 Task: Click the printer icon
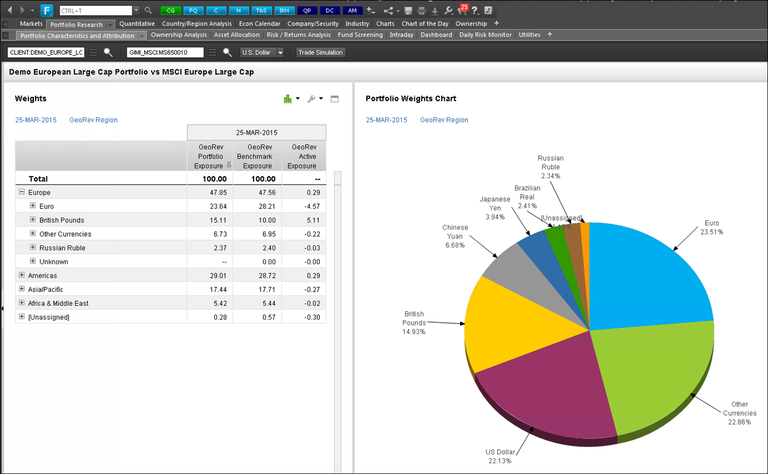(421, 10)
